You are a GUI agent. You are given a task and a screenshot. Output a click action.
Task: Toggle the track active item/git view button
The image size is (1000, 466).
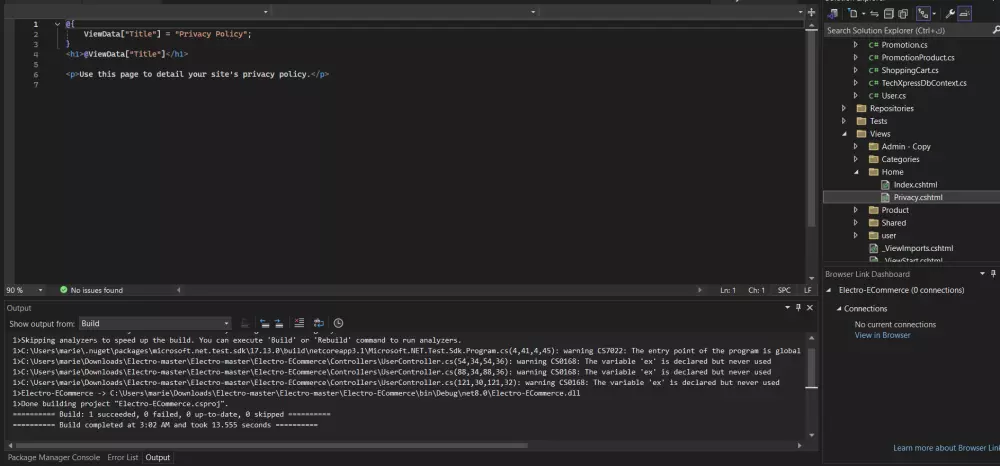(x=923, y=13)
